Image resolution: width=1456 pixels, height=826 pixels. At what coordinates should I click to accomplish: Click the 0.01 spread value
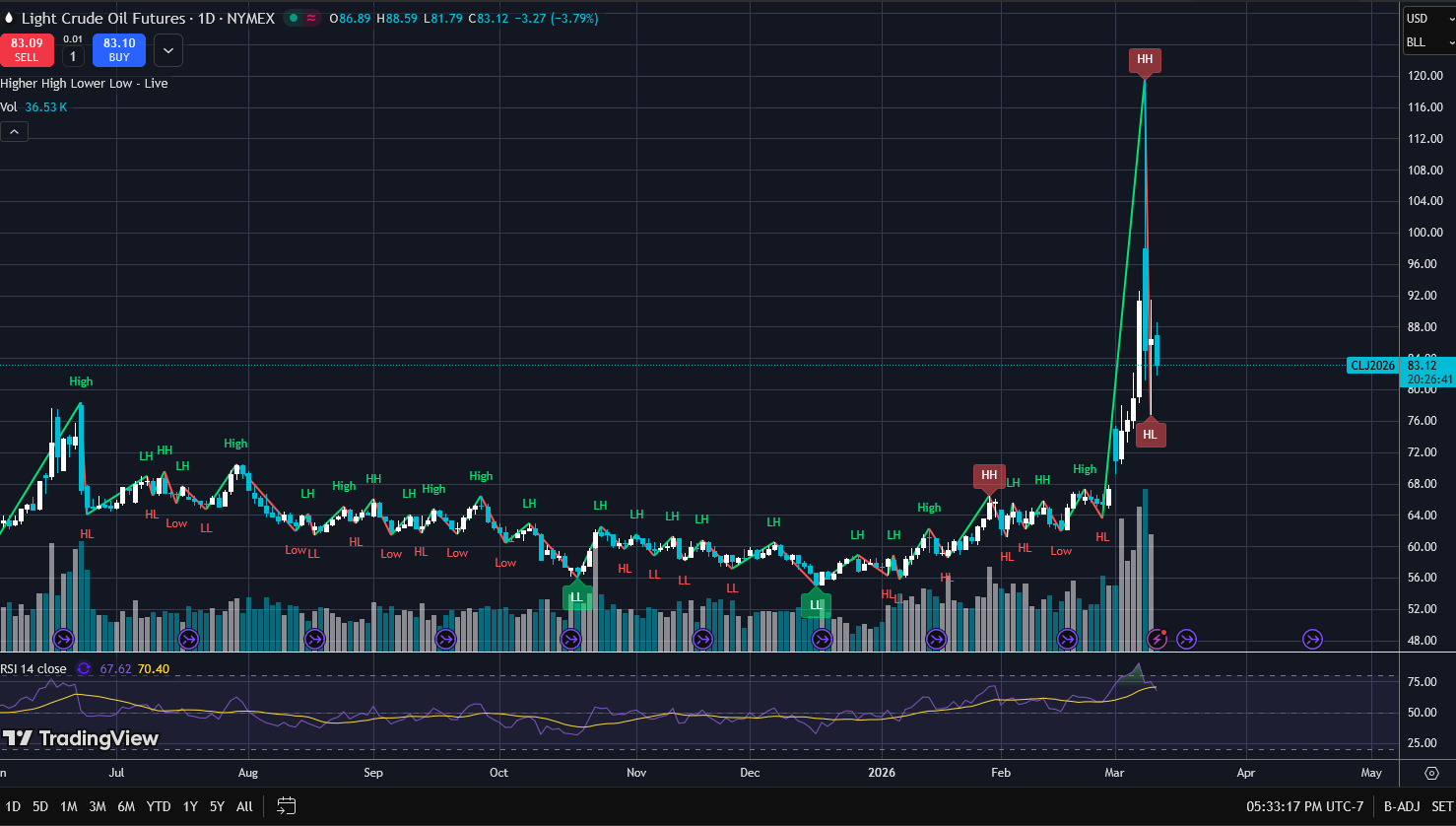[73, 39]
